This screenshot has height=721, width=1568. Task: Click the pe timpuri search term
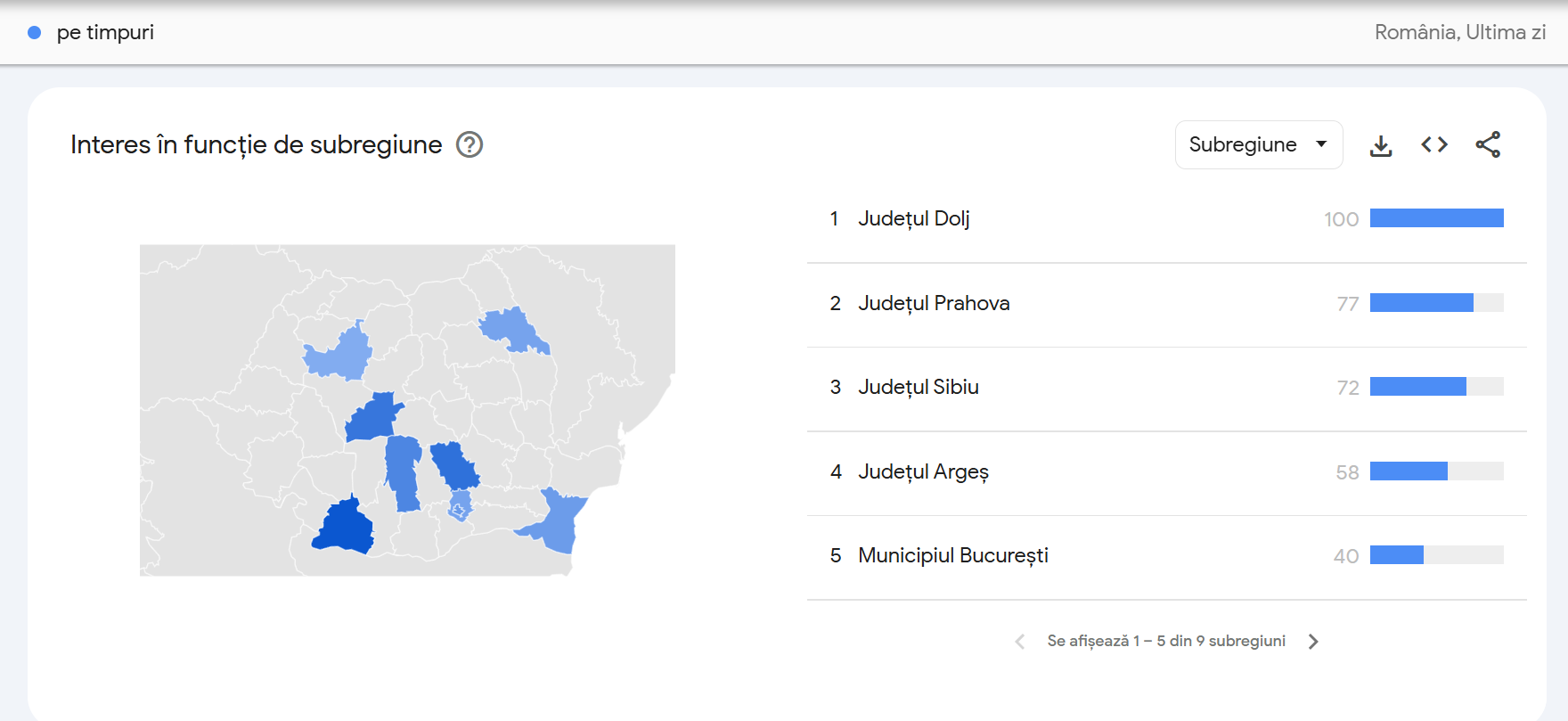click(105, 33)
